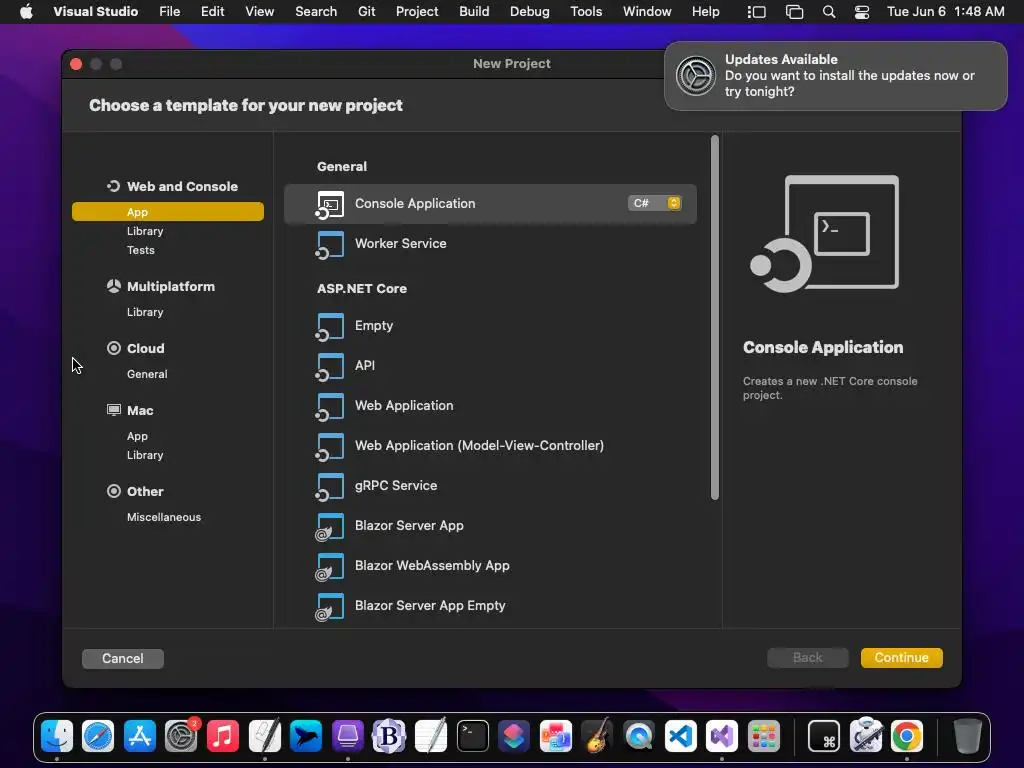
Task: Click the Web Application template icon
Action: click(330, 406)
